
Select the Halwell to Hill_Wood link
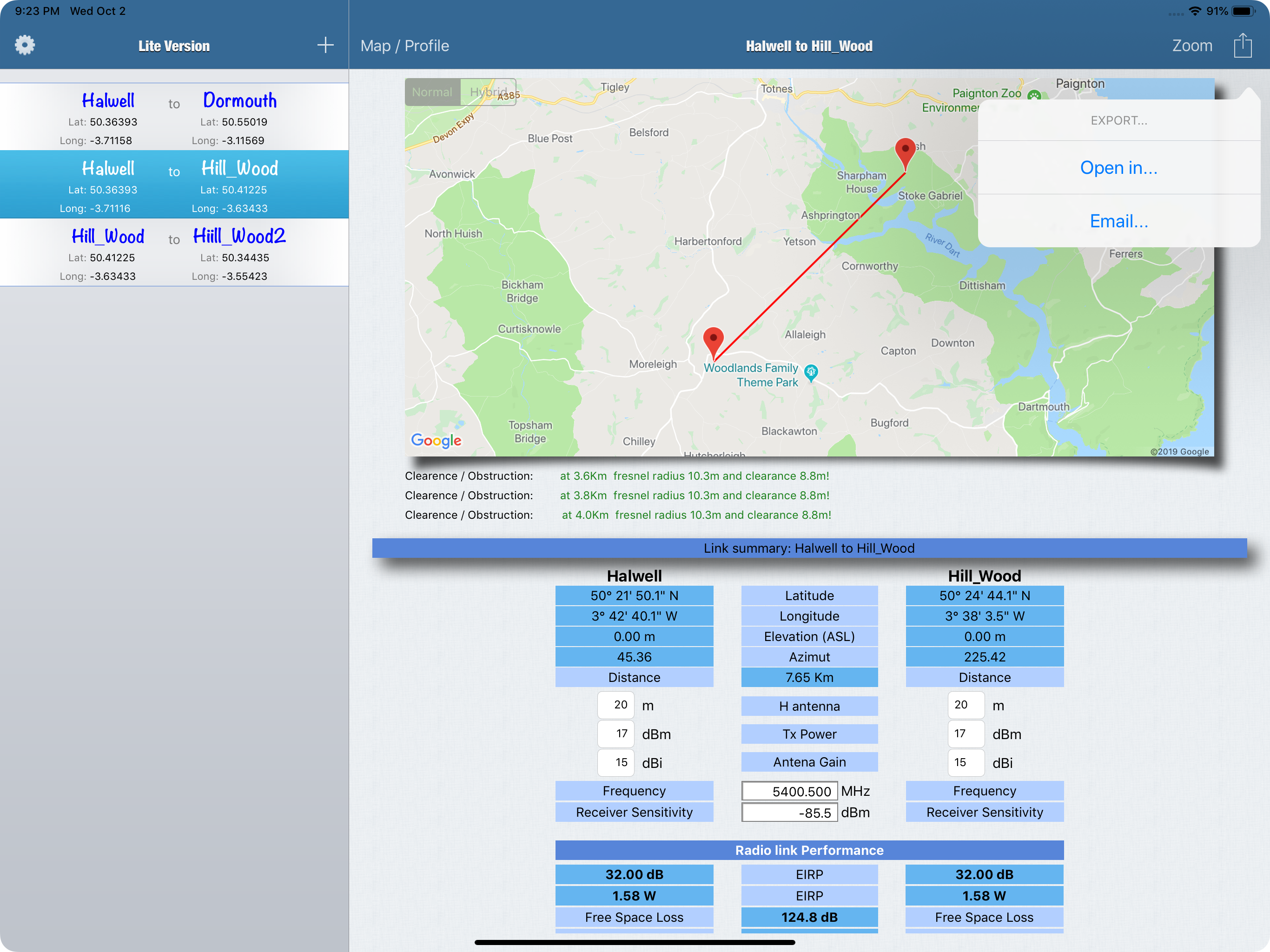click(174, 185)
